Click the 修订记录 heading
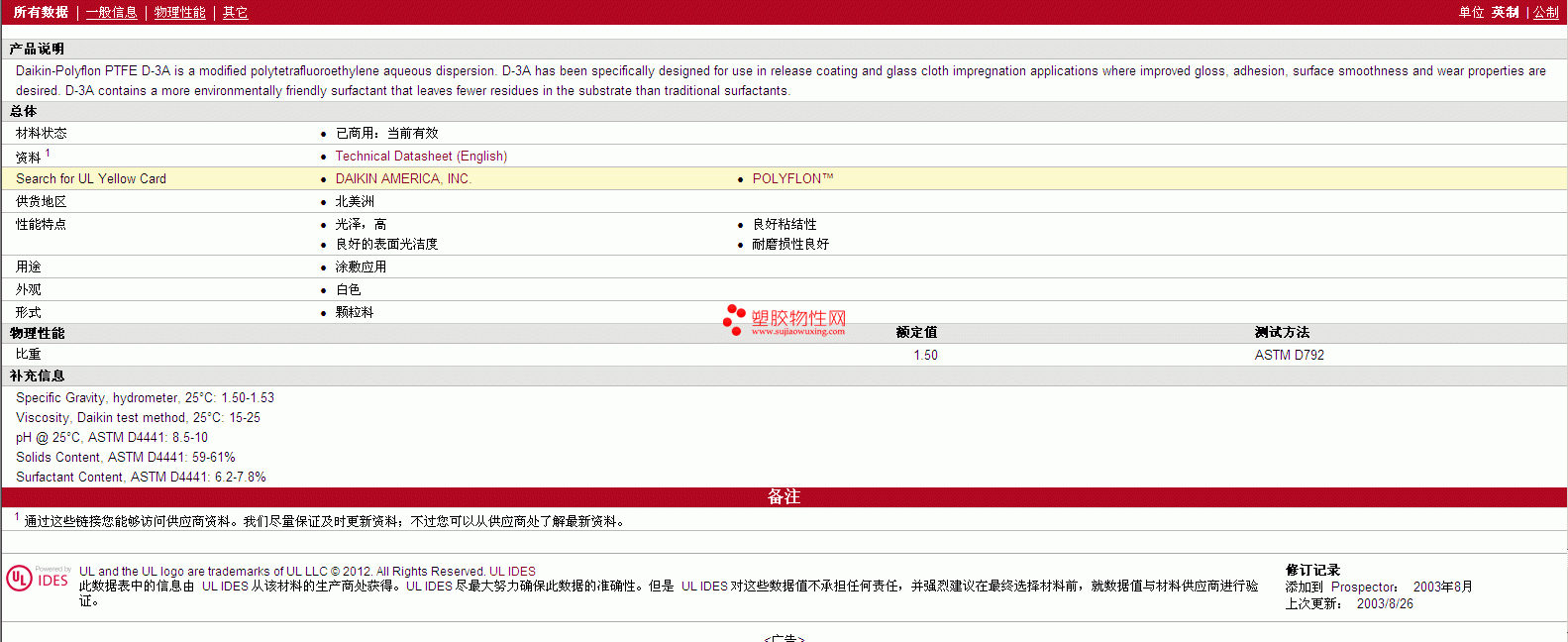1568x642 pixels. 1312,571
